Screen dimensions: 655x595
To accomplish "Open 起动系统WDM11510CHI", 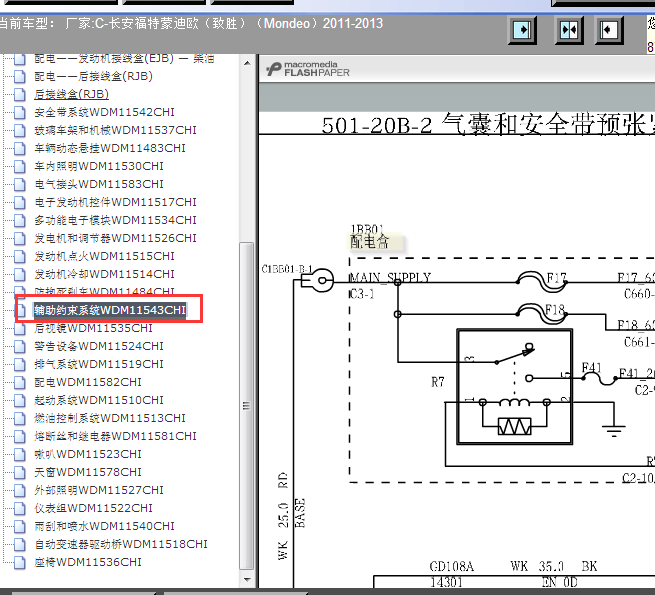I will point(99,400).
